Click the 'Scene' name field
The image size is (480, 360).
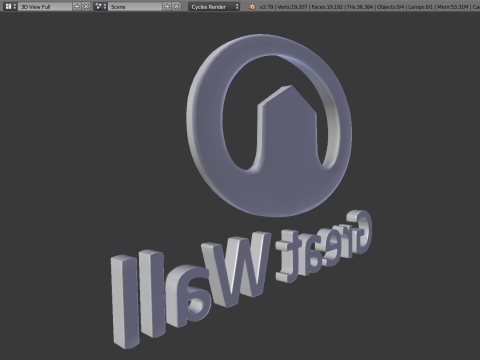coord(135,6)
